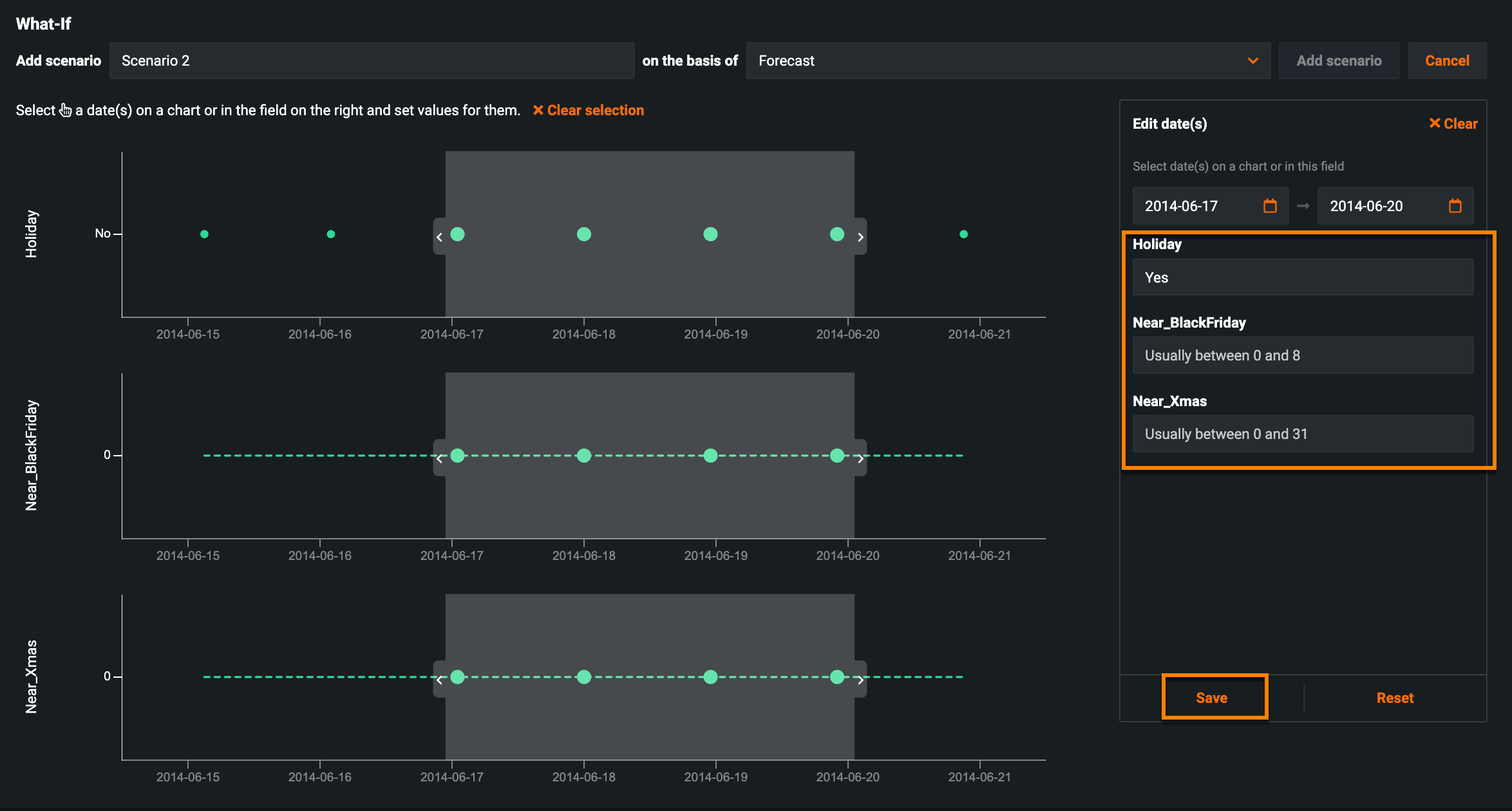
Task: Click Clear selection link
Action: click(x=588, y=110)
